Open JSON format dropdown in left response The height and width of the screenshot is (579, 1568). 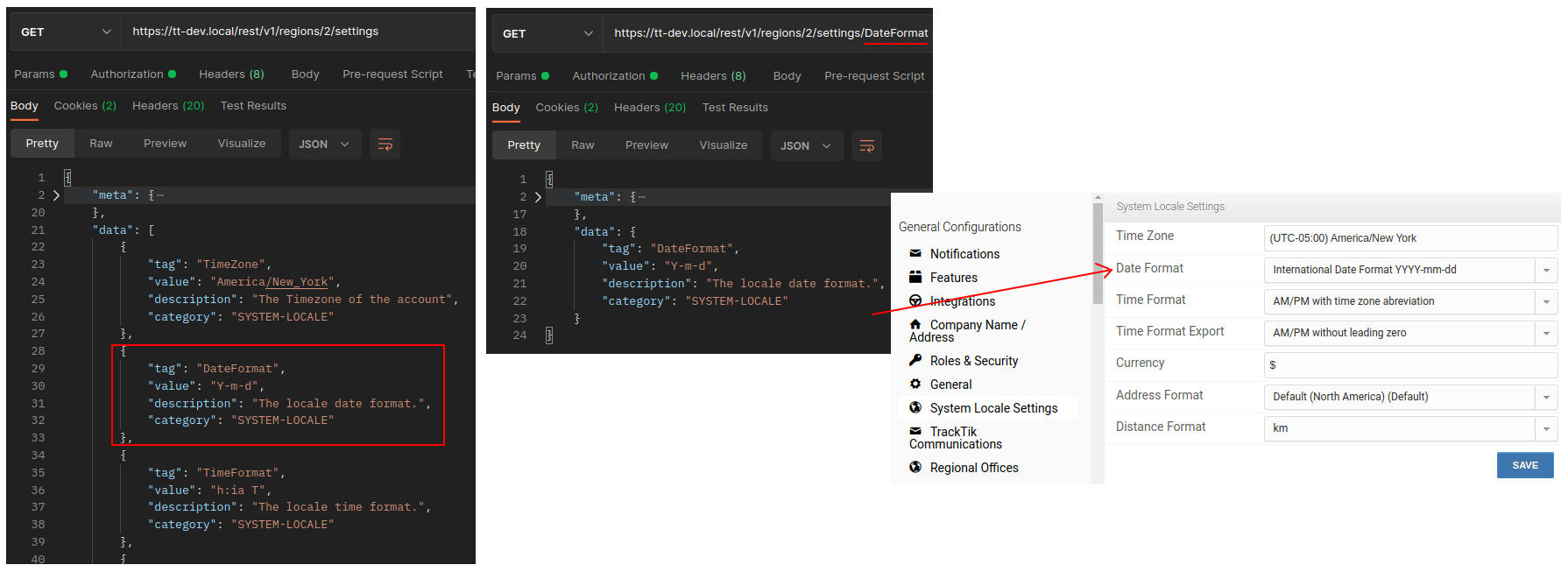[325, 145]
